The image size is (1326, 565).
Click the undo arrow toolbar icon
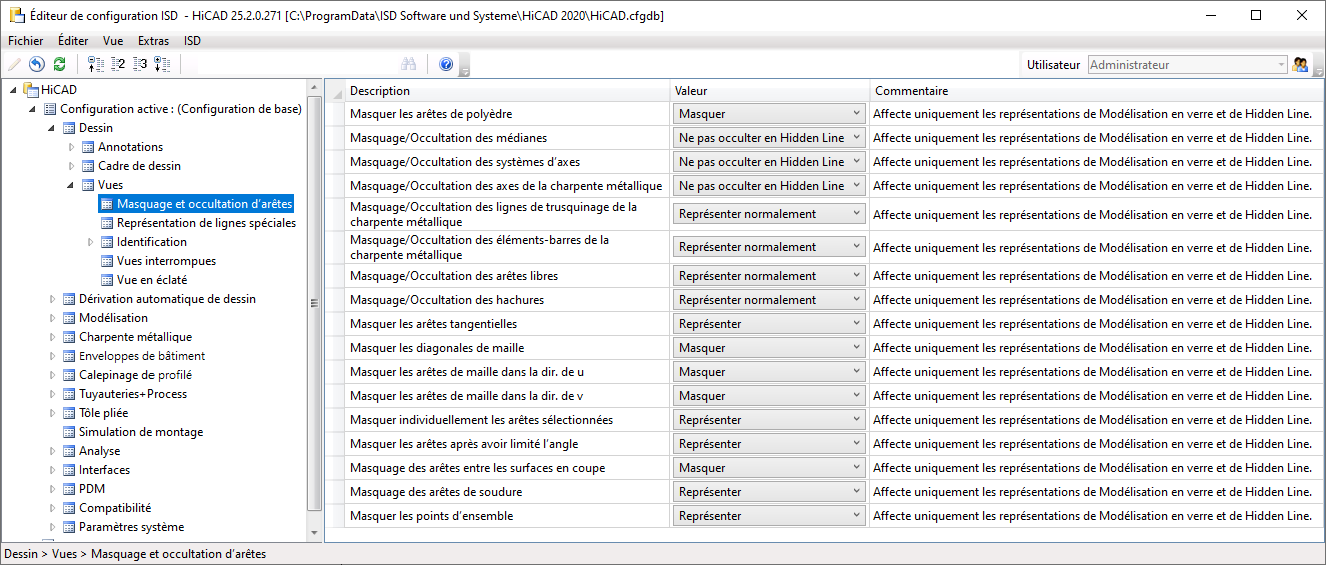click(x=37, y=64)
